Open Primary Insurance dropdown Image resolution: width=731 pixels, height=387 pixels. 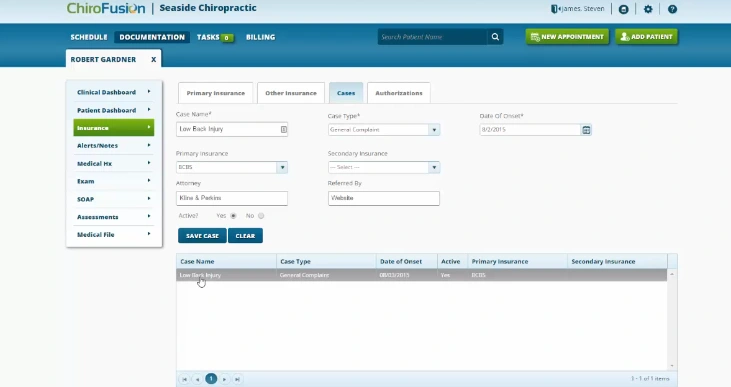coord(282,167)
